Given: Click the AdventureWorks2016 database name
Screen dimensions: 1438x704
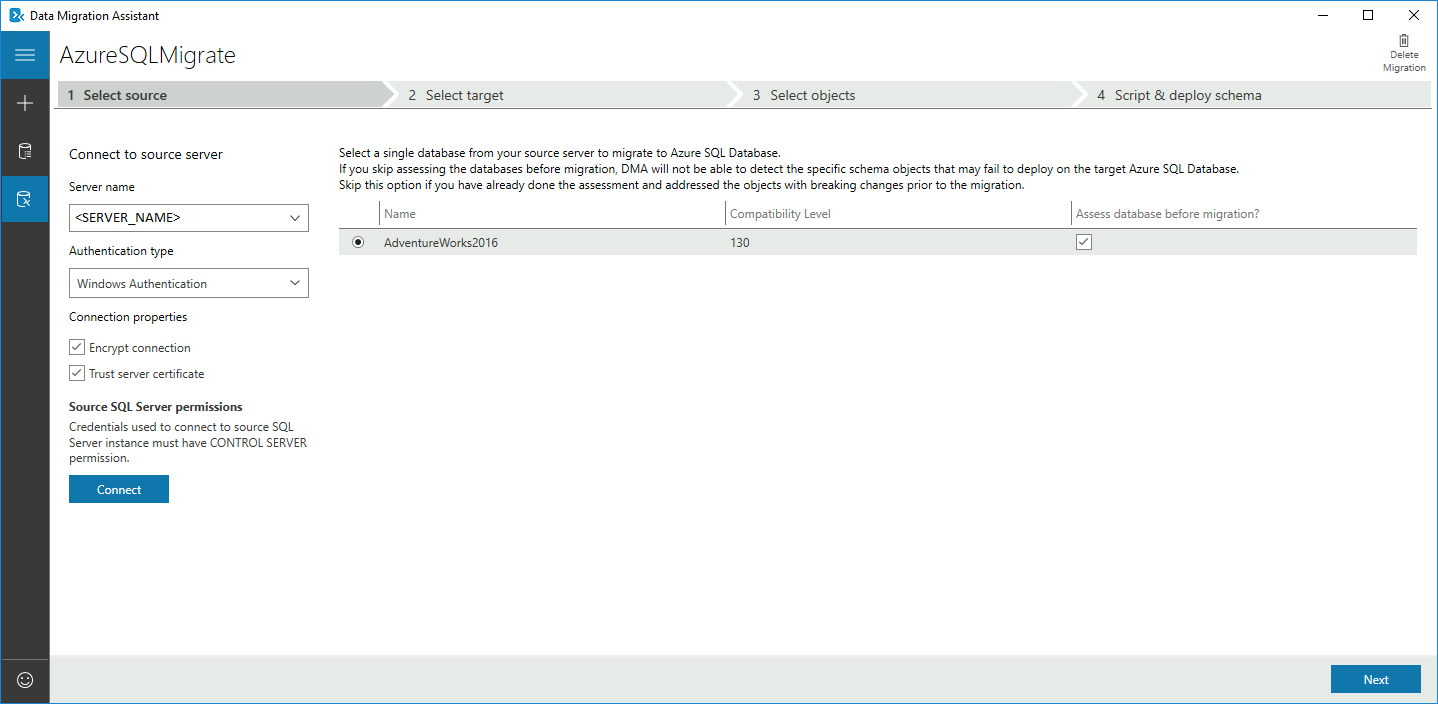Looking at the screenshot, I should [441, 243].
